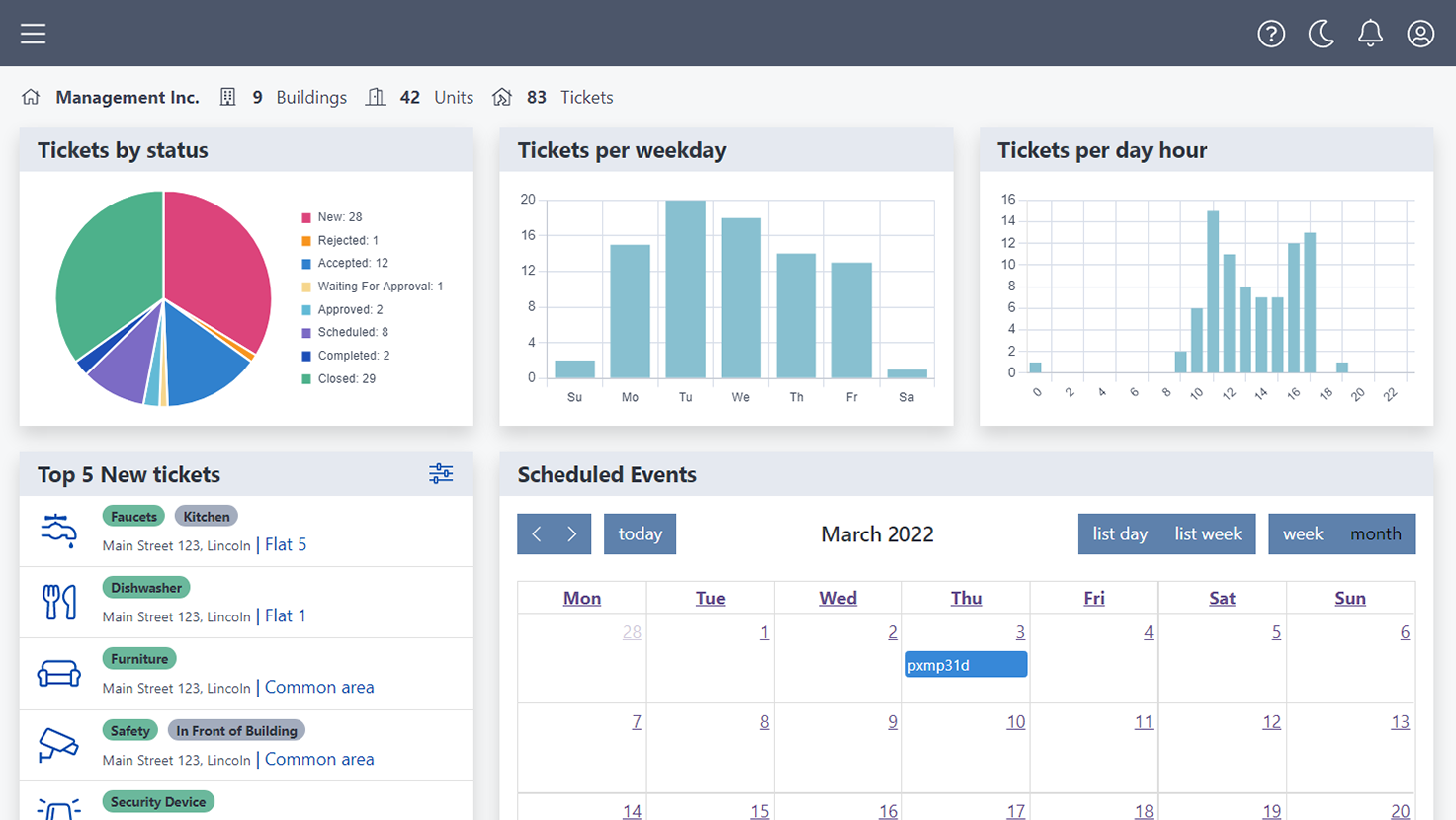
Task: Click the faucet icon of the Faucets ticket
Action: click(x=58, y=531)
